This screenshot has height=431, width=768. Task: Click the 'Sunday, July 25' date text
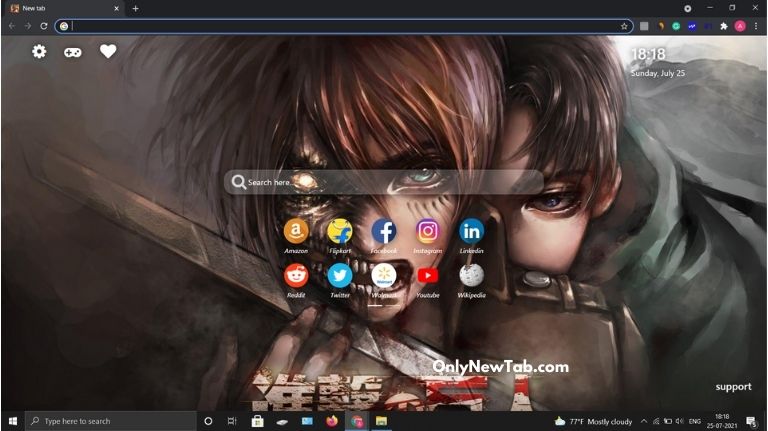click(x=657, y=73)
